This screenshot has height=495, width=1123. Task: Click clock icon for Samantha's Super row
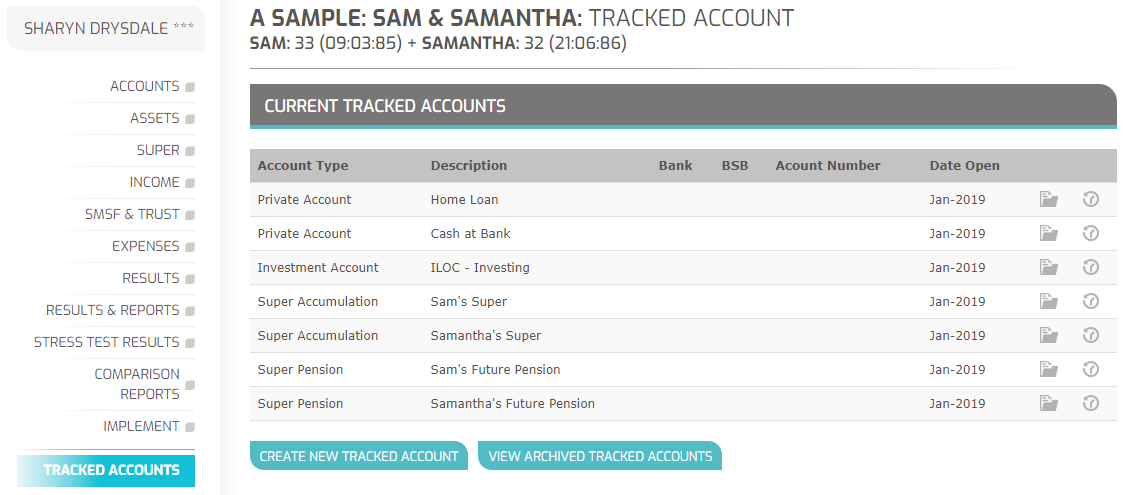tap(1090, 335)
